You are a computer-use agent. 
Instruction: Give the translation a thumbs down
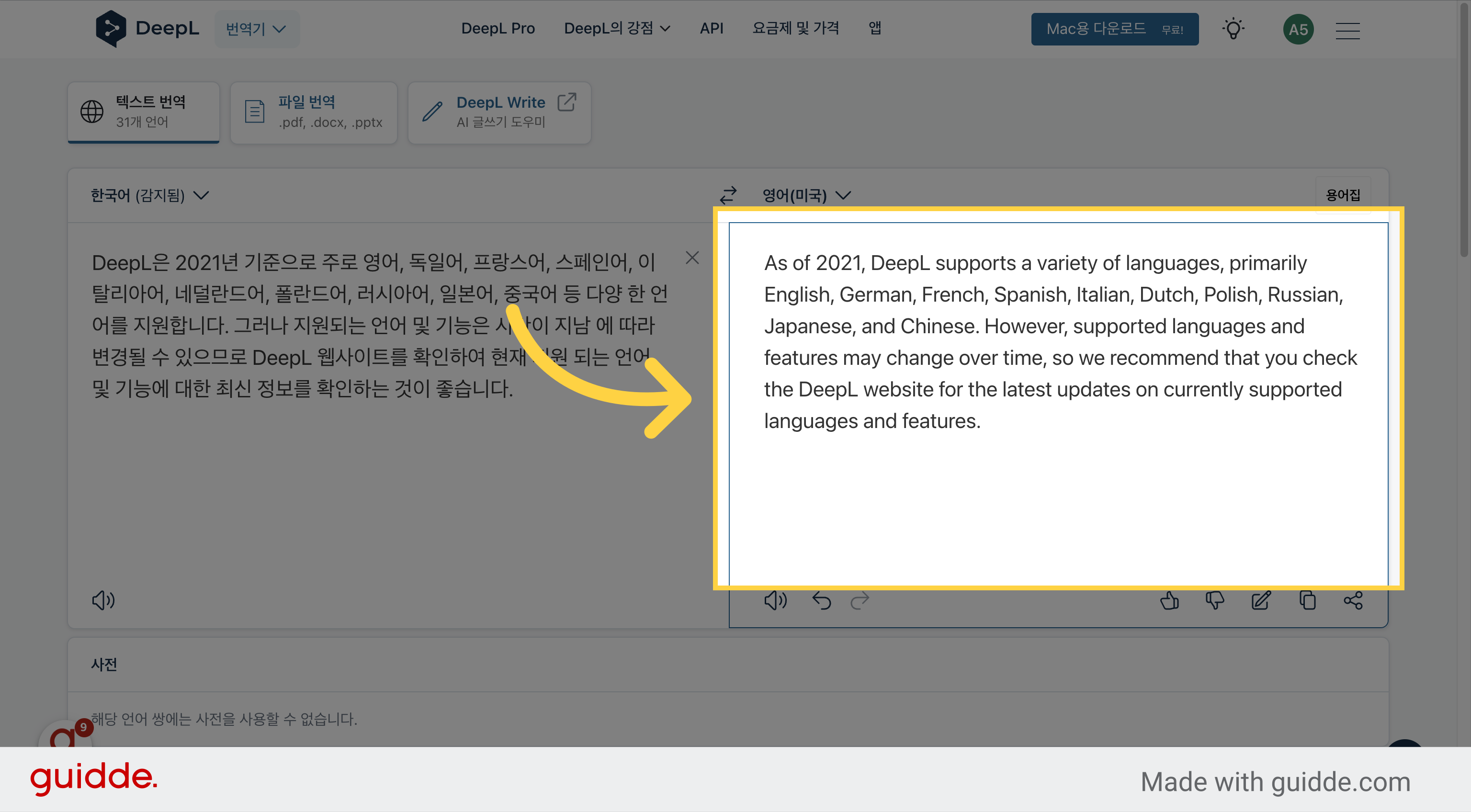click(x=1215, y=600)
